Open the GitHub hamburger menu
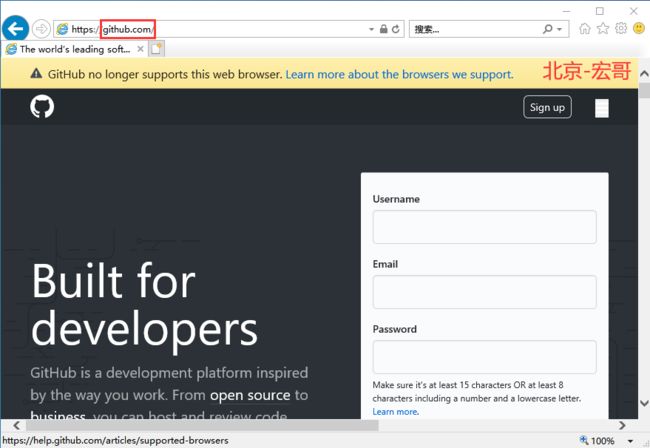Viewport: 650px width, 448px height. click(601, 108)
